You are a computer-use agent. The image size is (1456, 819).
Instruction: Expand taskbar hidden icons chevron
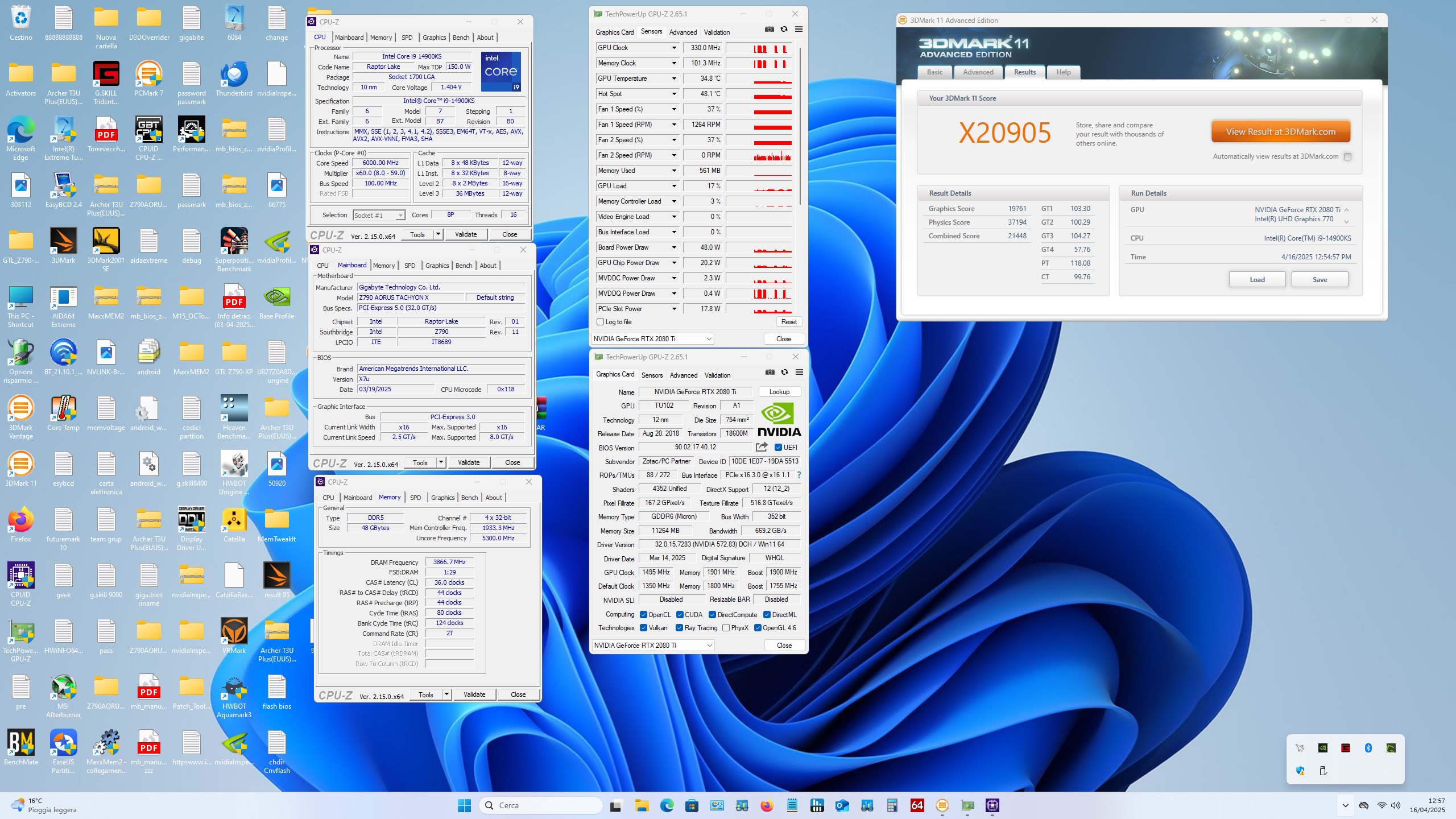1345,805
